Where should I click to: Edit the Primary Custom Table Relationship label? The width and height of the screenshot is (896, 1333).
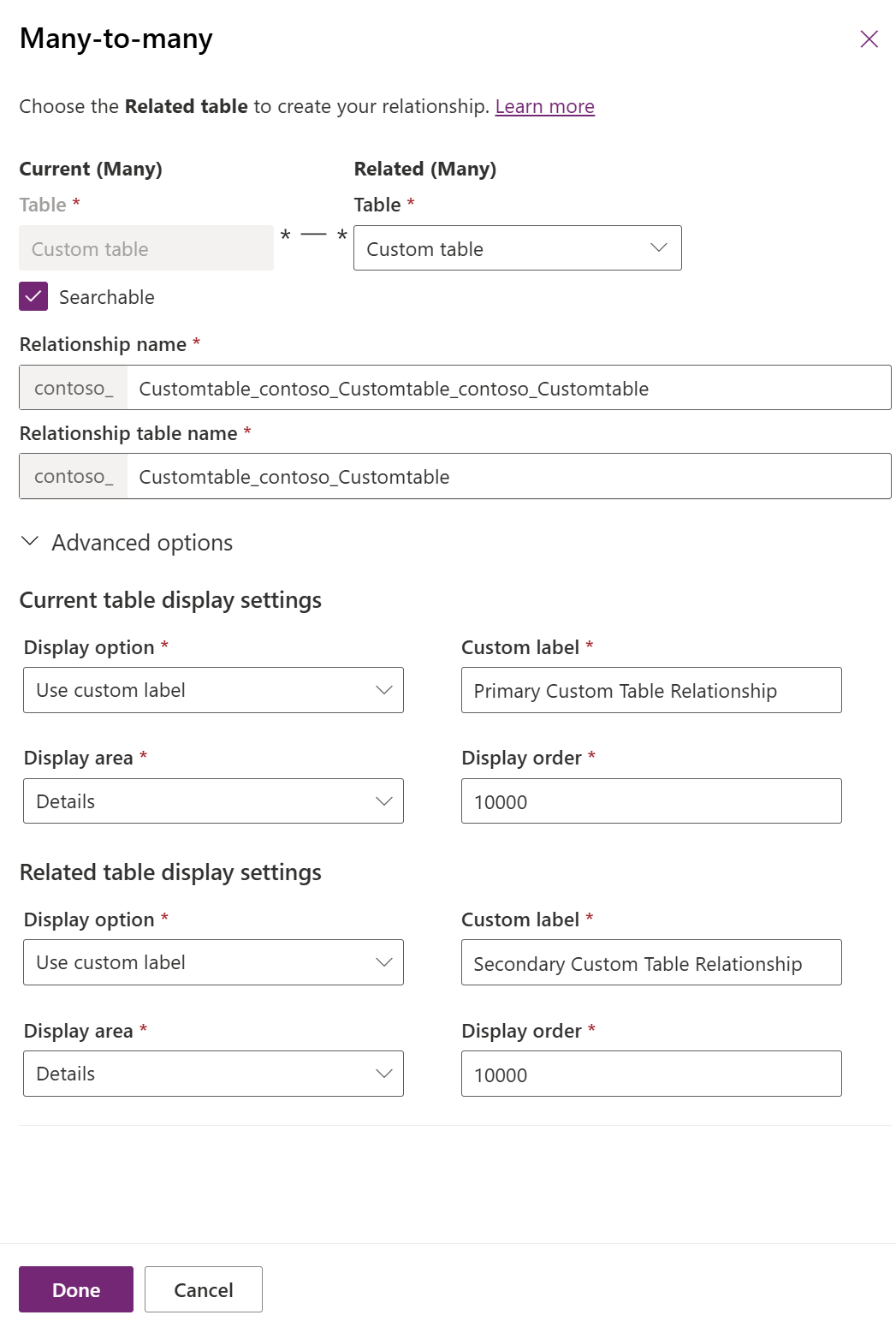click(651, 691)
